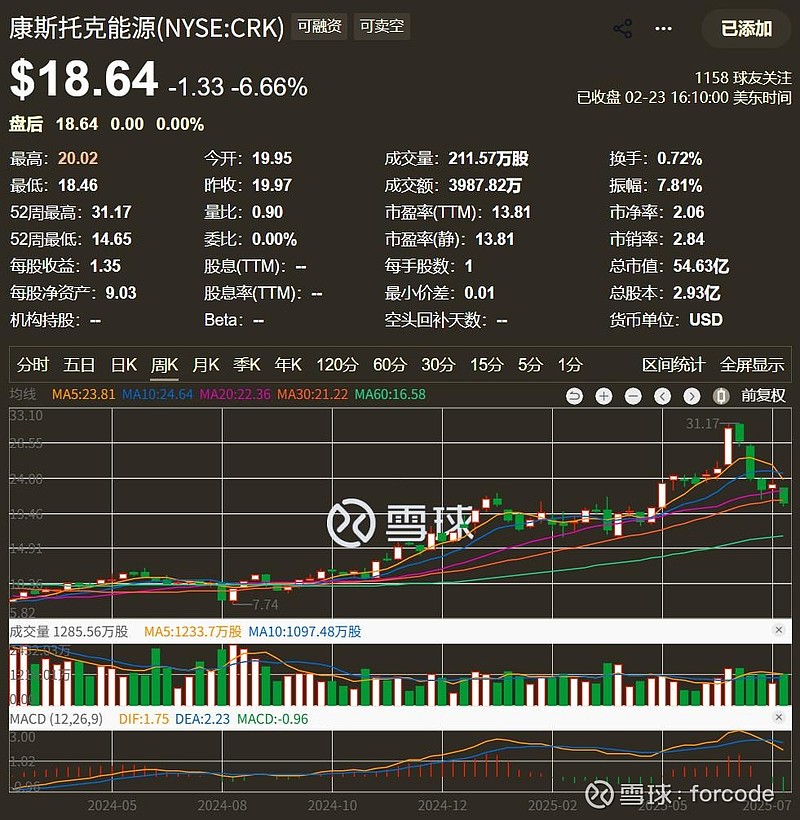Select the 120分 interval tab

click(x=337, y=365)
